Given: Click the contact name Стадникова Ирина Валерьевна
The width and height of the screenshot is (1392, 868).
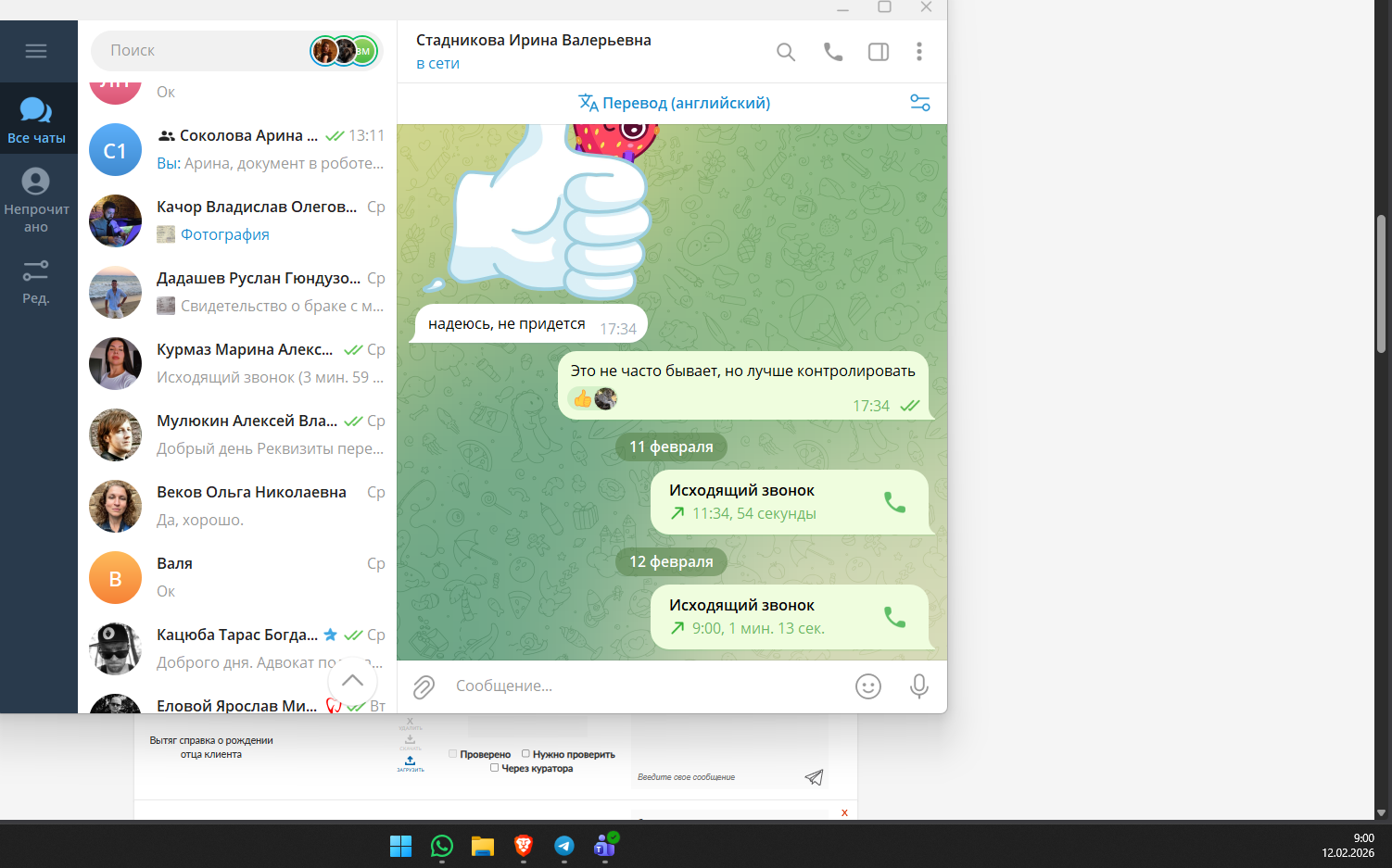Looking at the screenshot, I should pos(534,41).
